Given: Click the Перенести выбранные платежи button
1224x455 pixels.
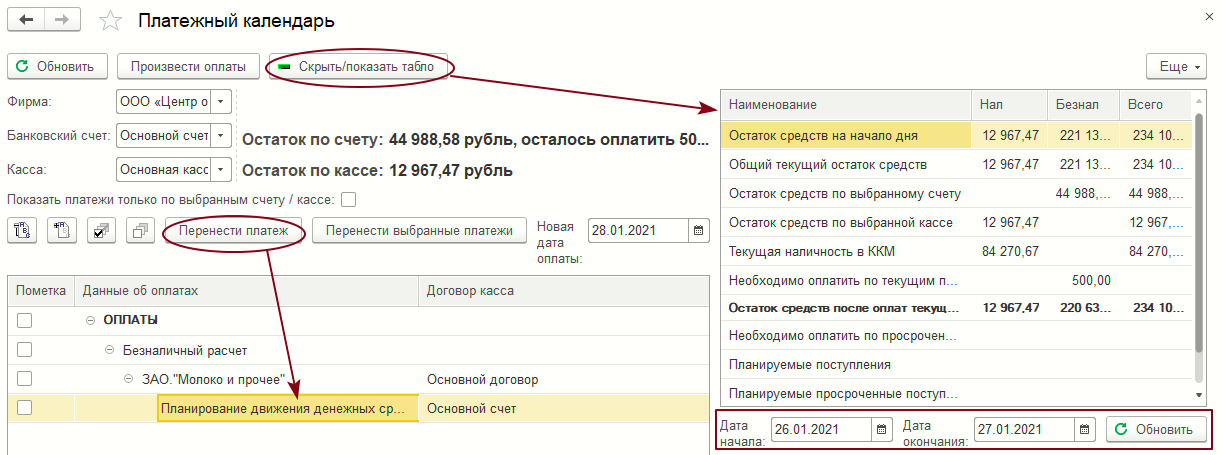Looking at the screenshot, I should pyautogui.click(x=419, y=231).
